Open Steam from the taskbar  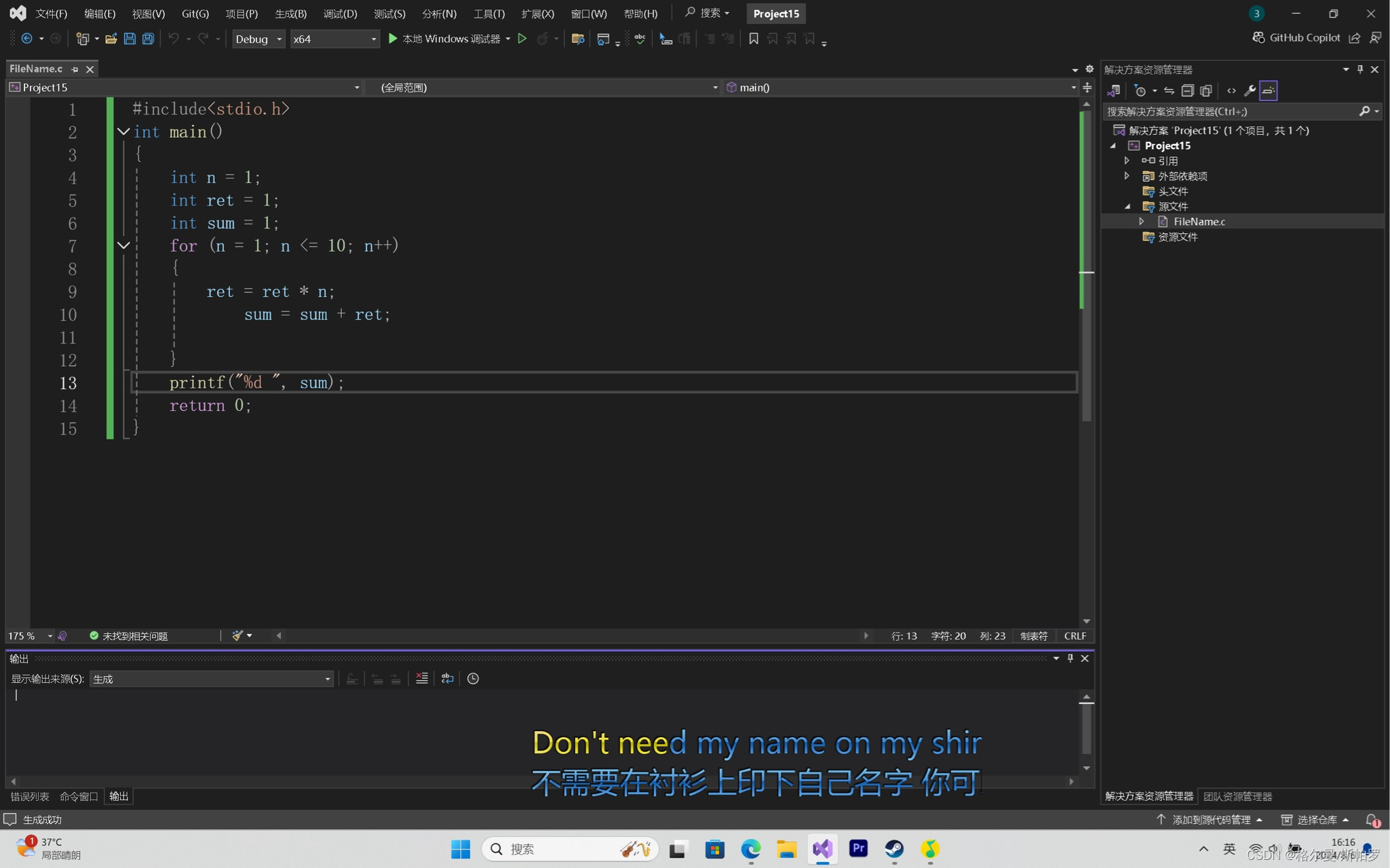point(894,849)
